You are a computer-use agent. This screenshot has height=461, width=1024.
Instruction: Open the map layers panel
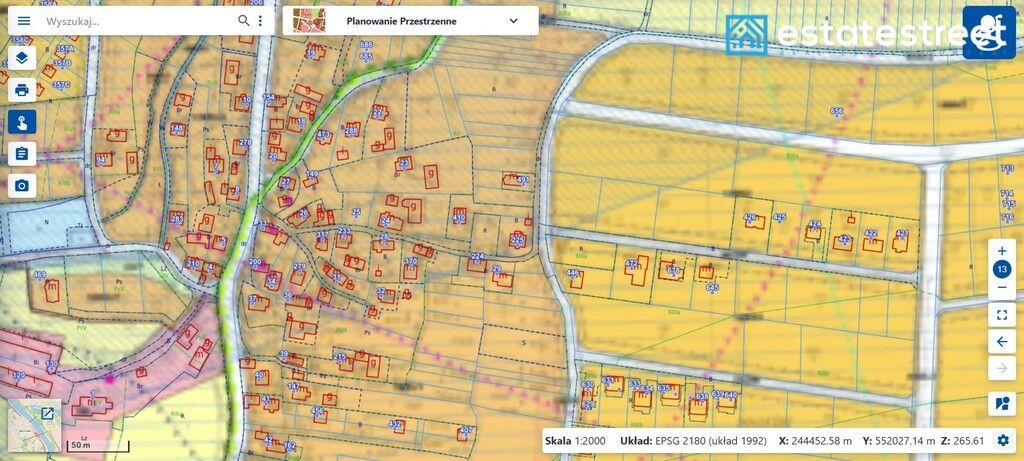(22, 57)
